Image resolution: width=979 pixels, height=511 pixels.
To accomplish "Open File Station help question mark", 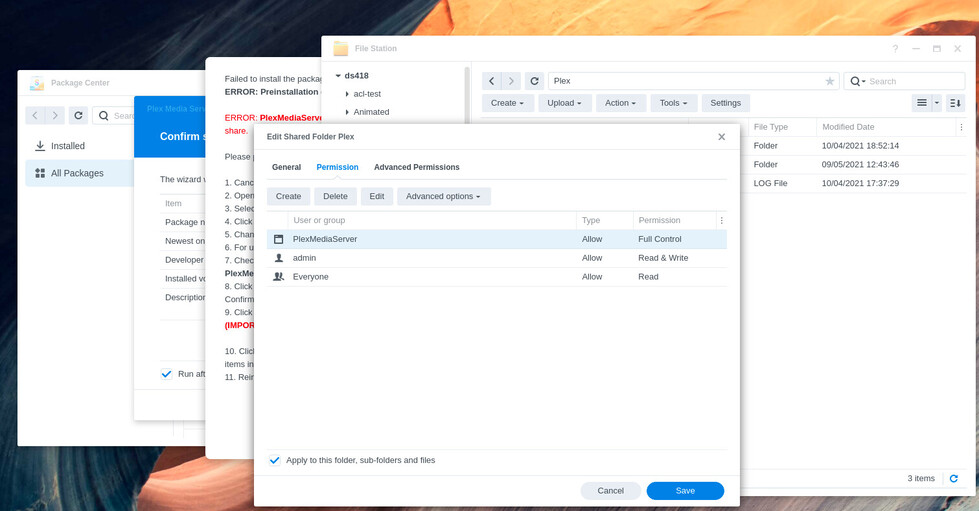I will coord(895,49).
